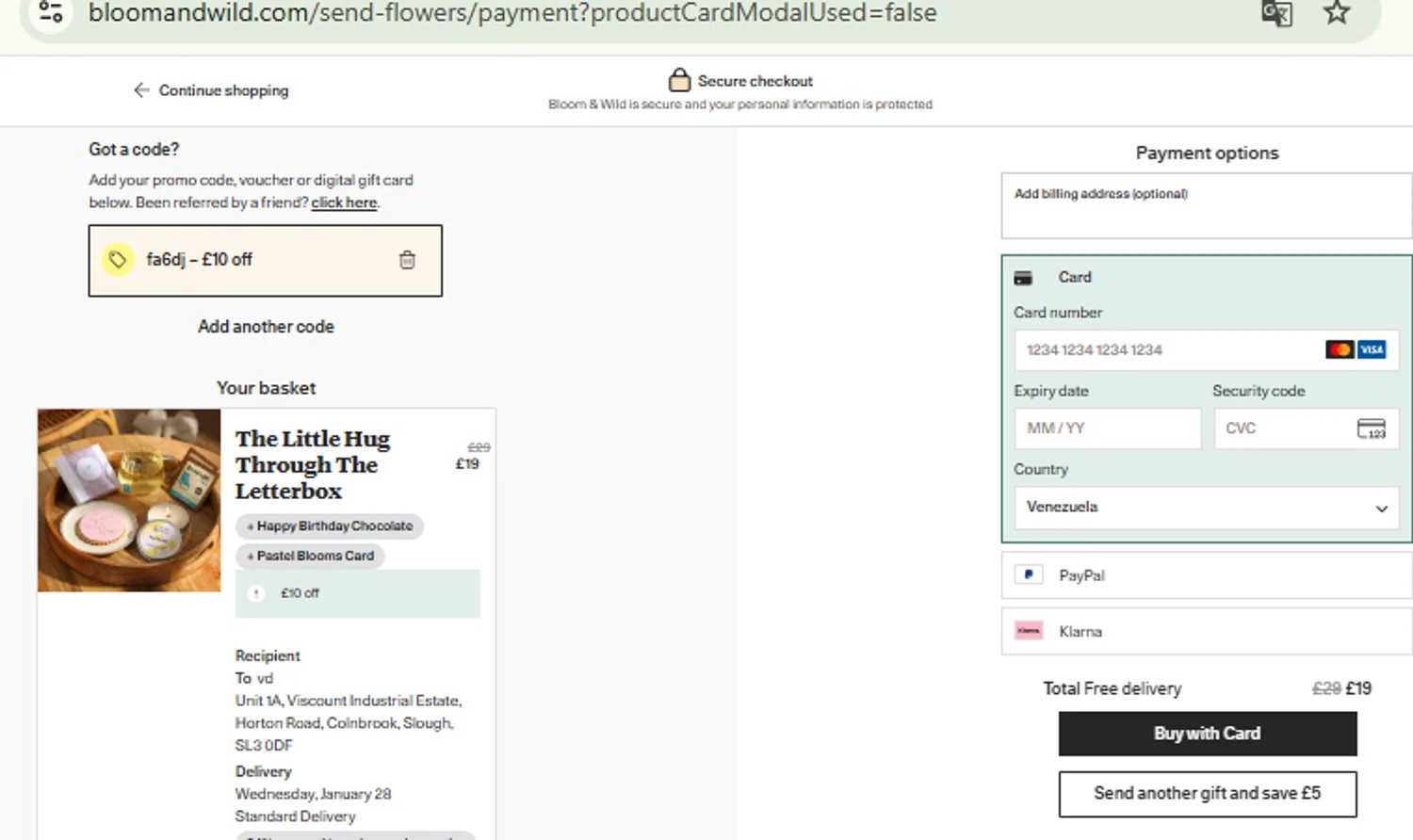Click the PayPal logo icon
This screenshot has height=840, width=1413.
[1029, 574]
